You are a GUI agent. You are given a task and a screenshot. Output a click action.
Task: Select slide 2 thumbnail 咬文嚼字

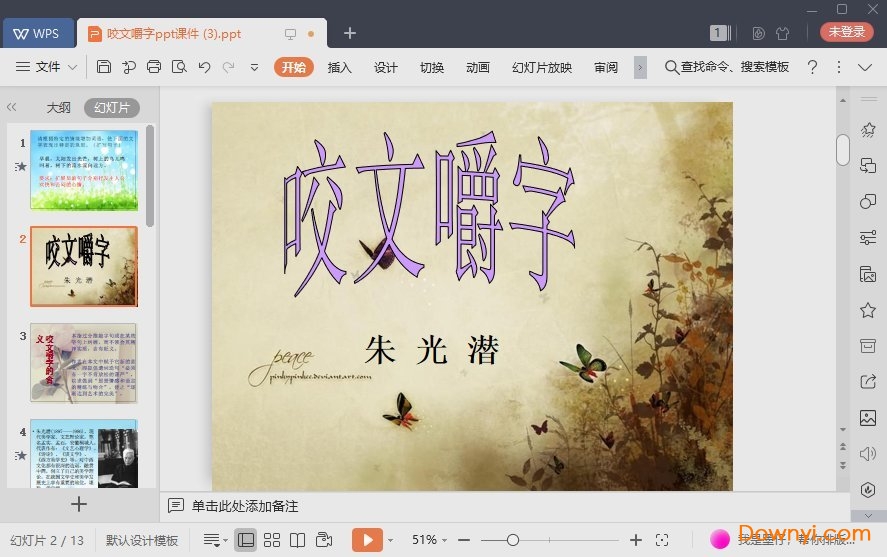point(84,266)
